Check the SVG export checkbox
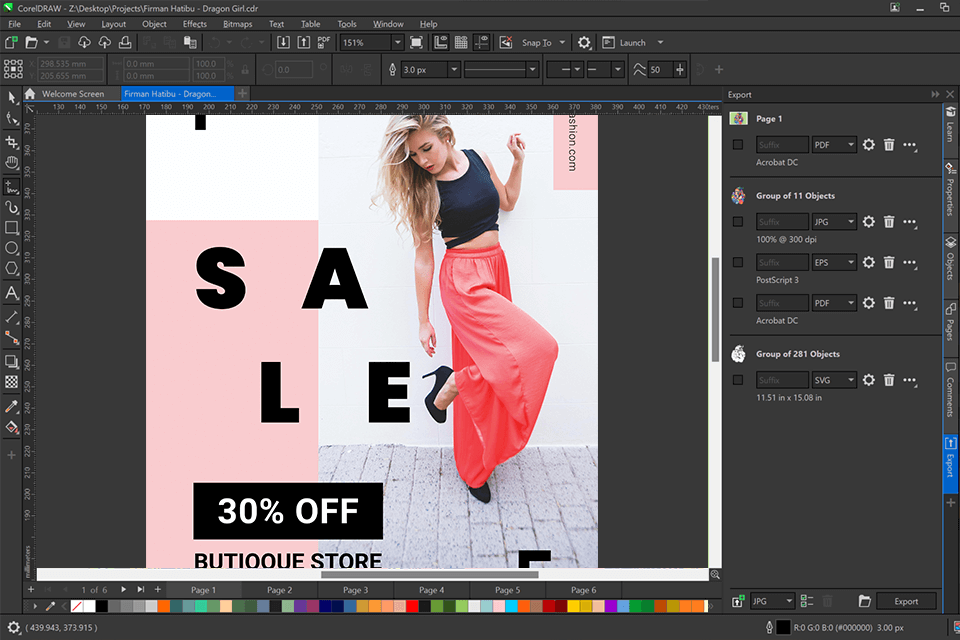 point(738,380)
